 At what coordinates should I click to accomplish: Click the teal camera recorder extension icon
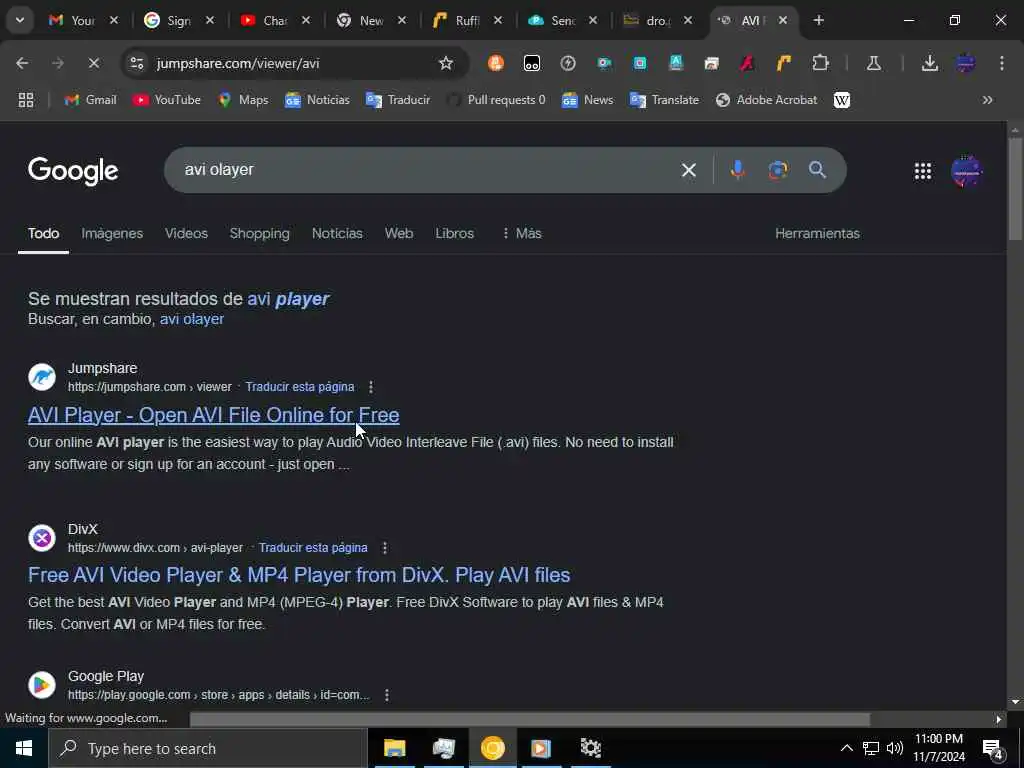point(604,63)
